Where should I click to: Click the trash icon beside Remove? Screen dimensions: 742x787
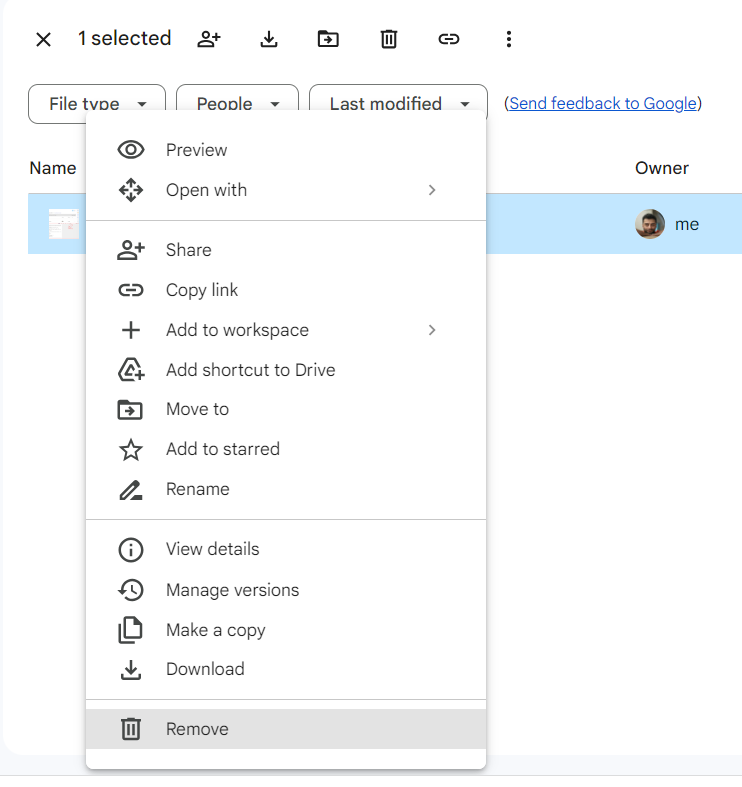point(131,729)
